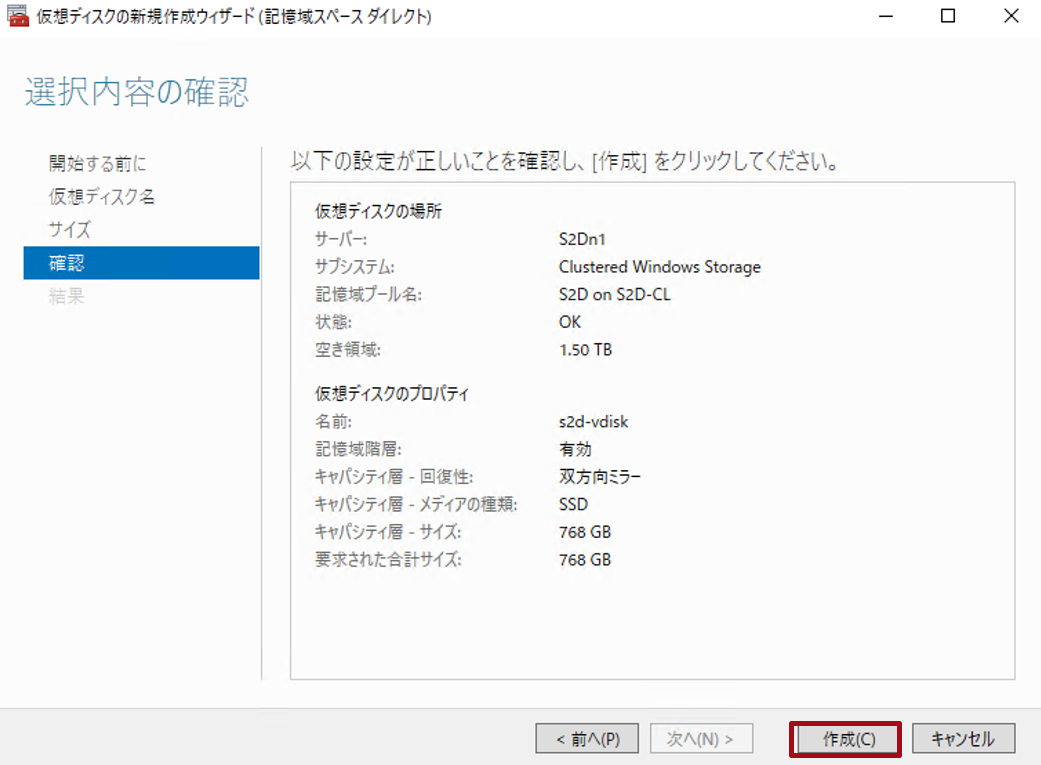Click the 作成(C) button to create the disk

845,738
